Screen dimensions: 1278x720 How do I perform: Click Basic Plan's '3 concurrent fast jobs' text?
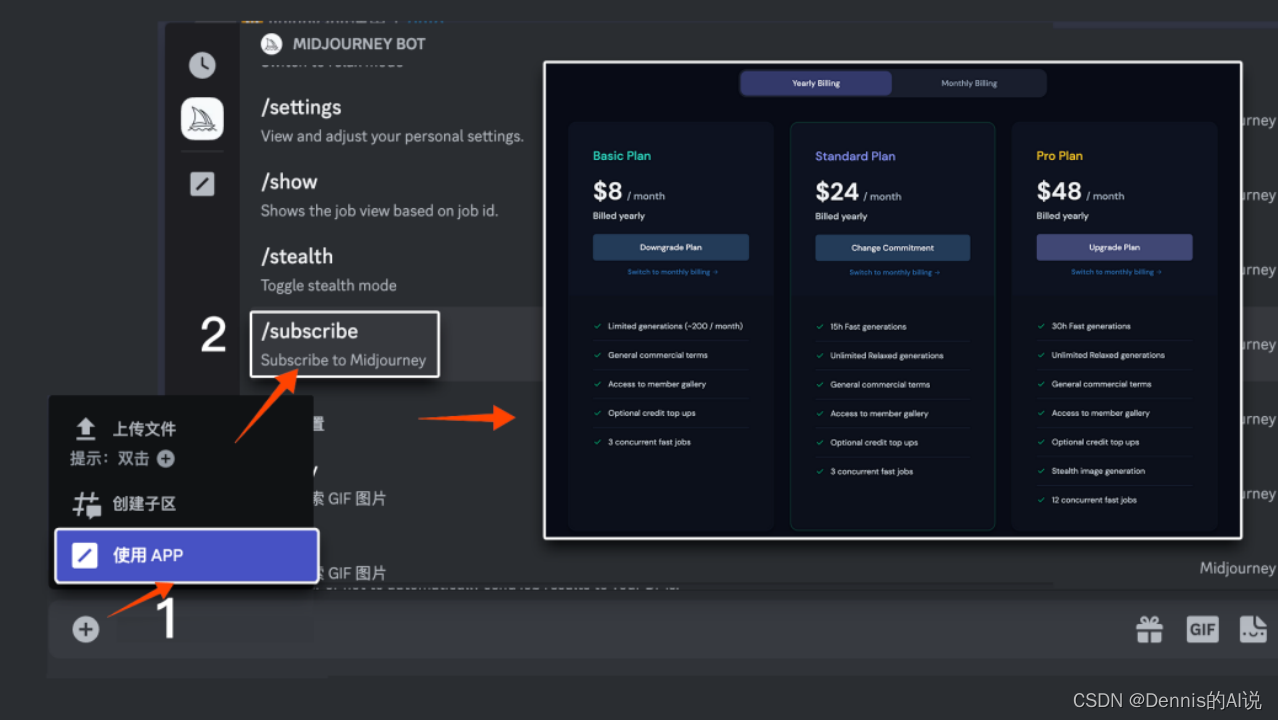[x=649, y=442]
